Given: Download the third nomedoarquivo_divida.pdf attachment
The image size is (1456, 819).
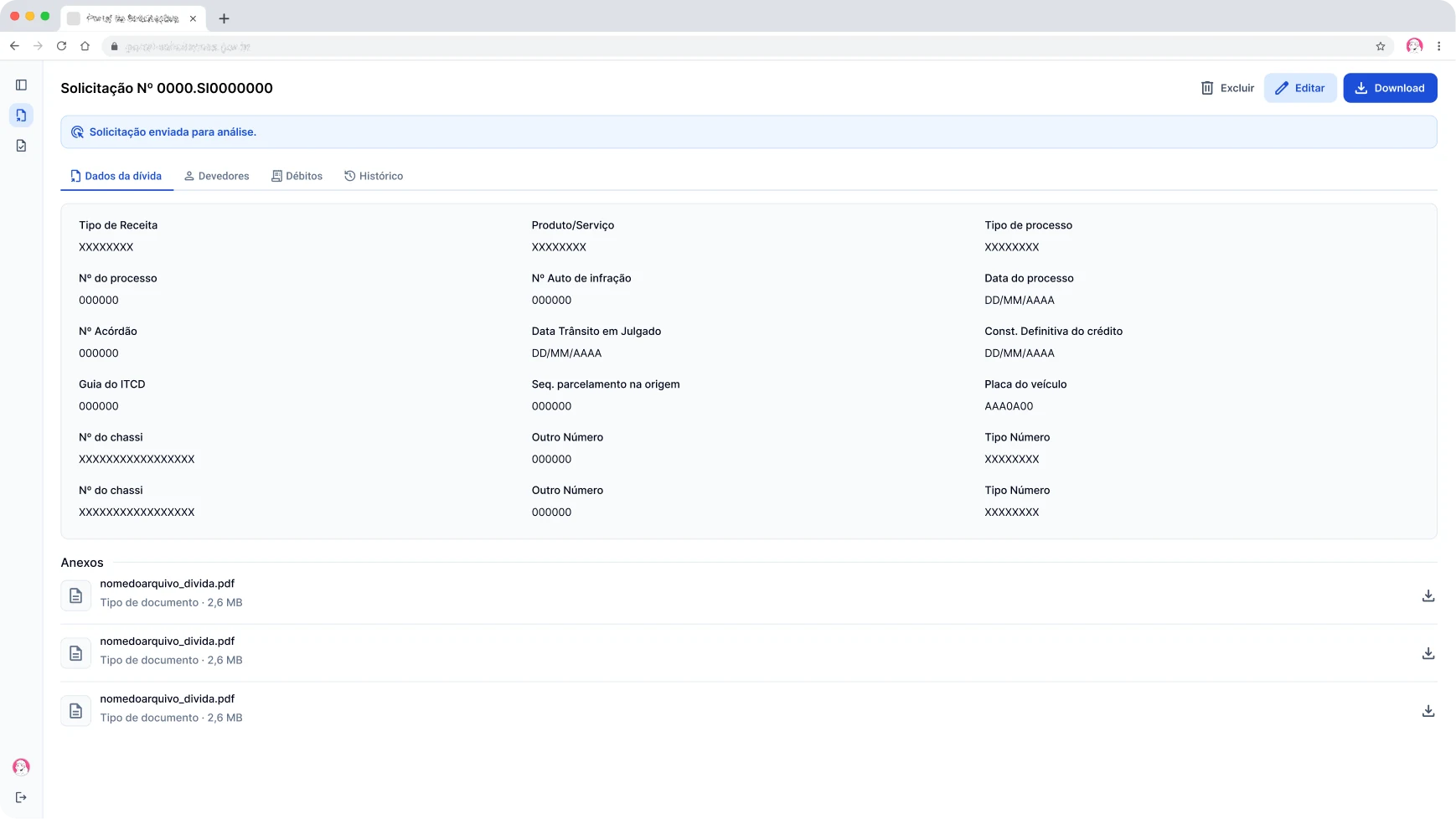Looking at the screenshot, I should [x=1428, y=711].
